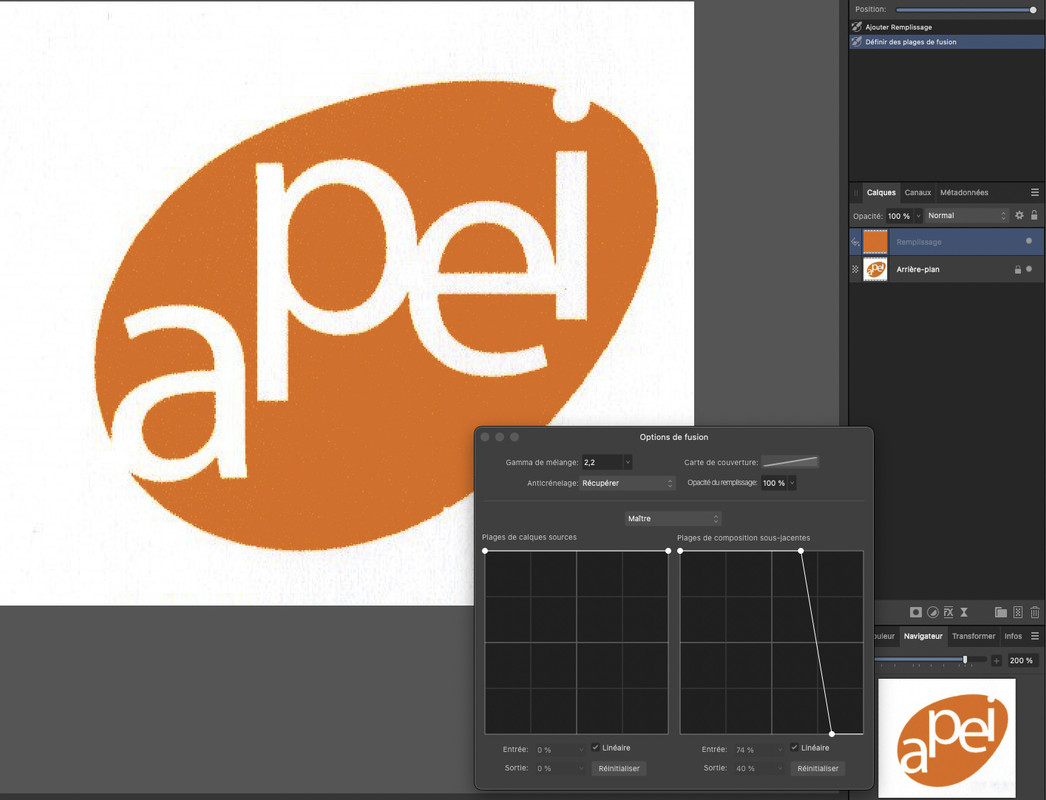Viewport: 1046px width, 800px height.
Task: Click the underlying composition Sortie 40 % field
Action: pyautogui.click(x=754, y=769)
